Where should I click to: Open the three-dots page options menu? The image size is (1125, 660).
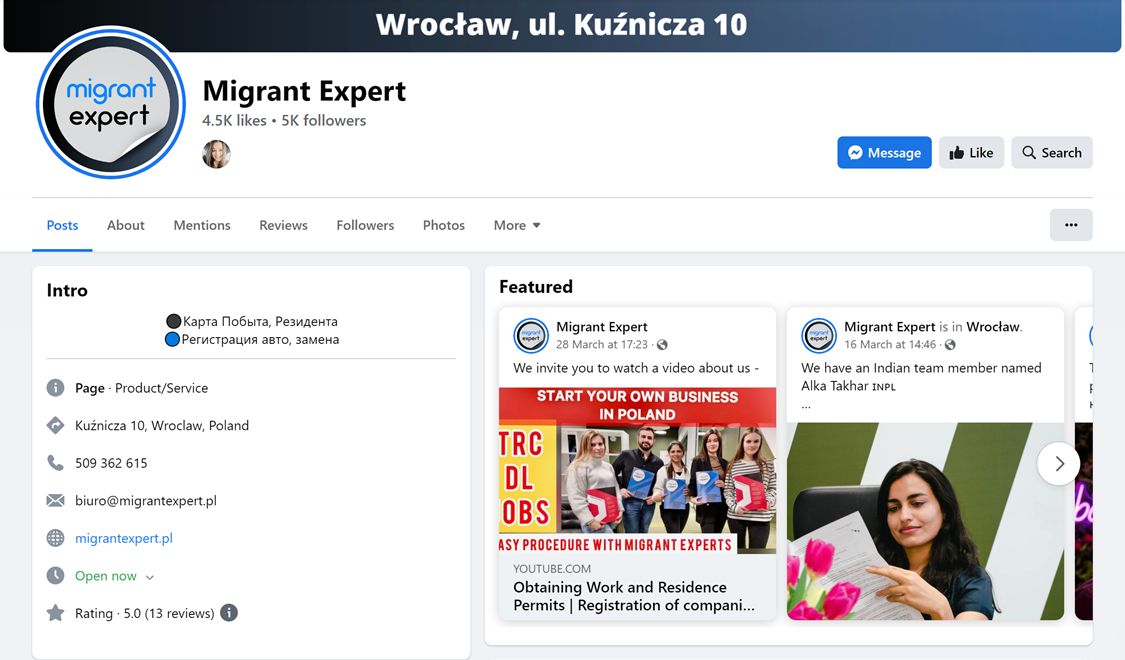point(1071,225)
